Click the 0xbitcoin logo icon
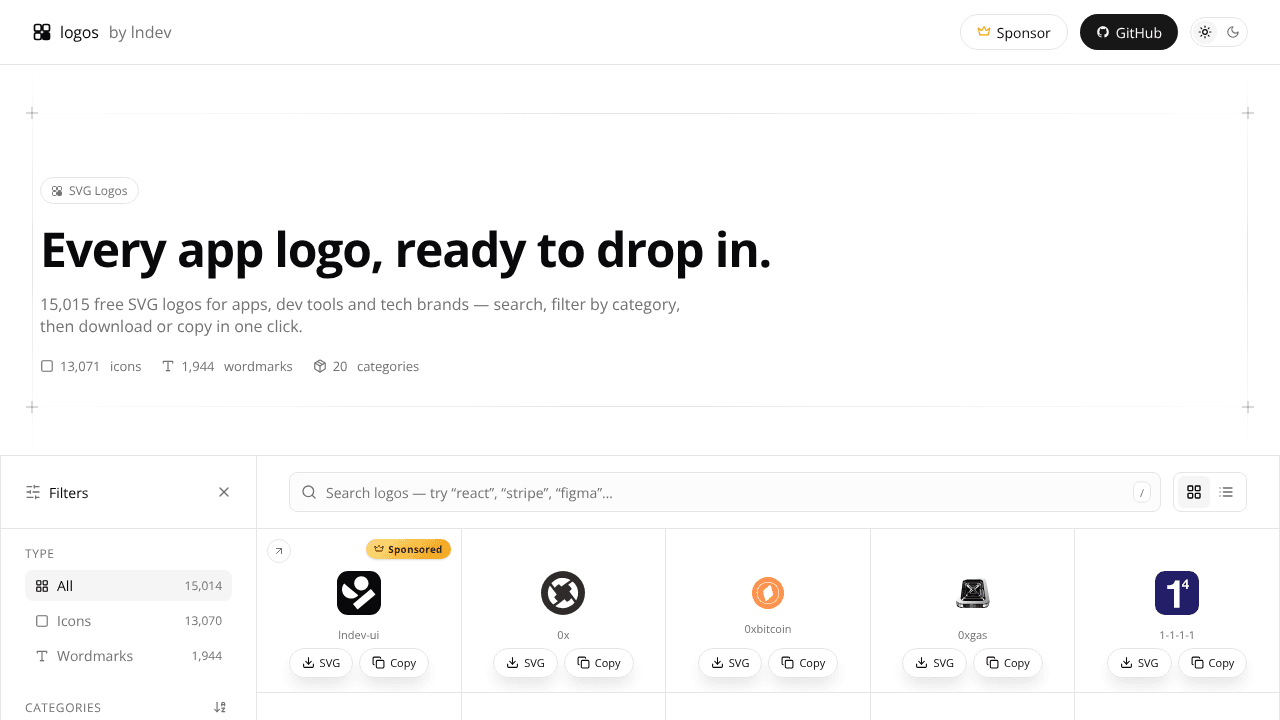1280x720 pixels. [768, 593]
